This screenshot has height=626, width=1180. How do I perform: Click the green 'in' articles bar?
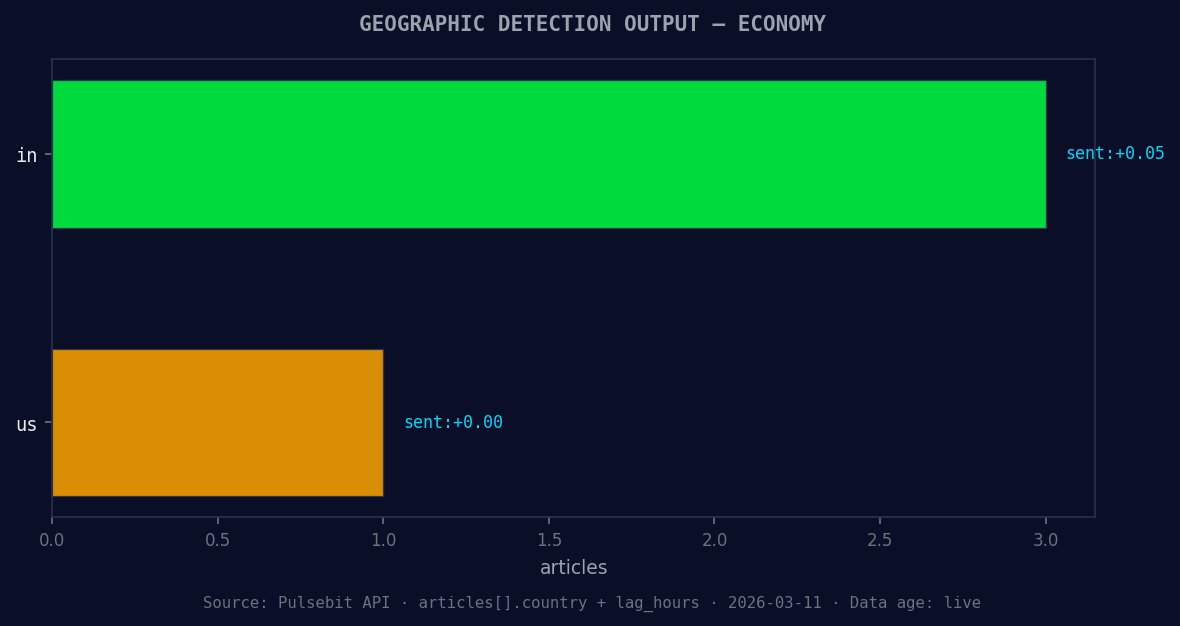[550, 155]
